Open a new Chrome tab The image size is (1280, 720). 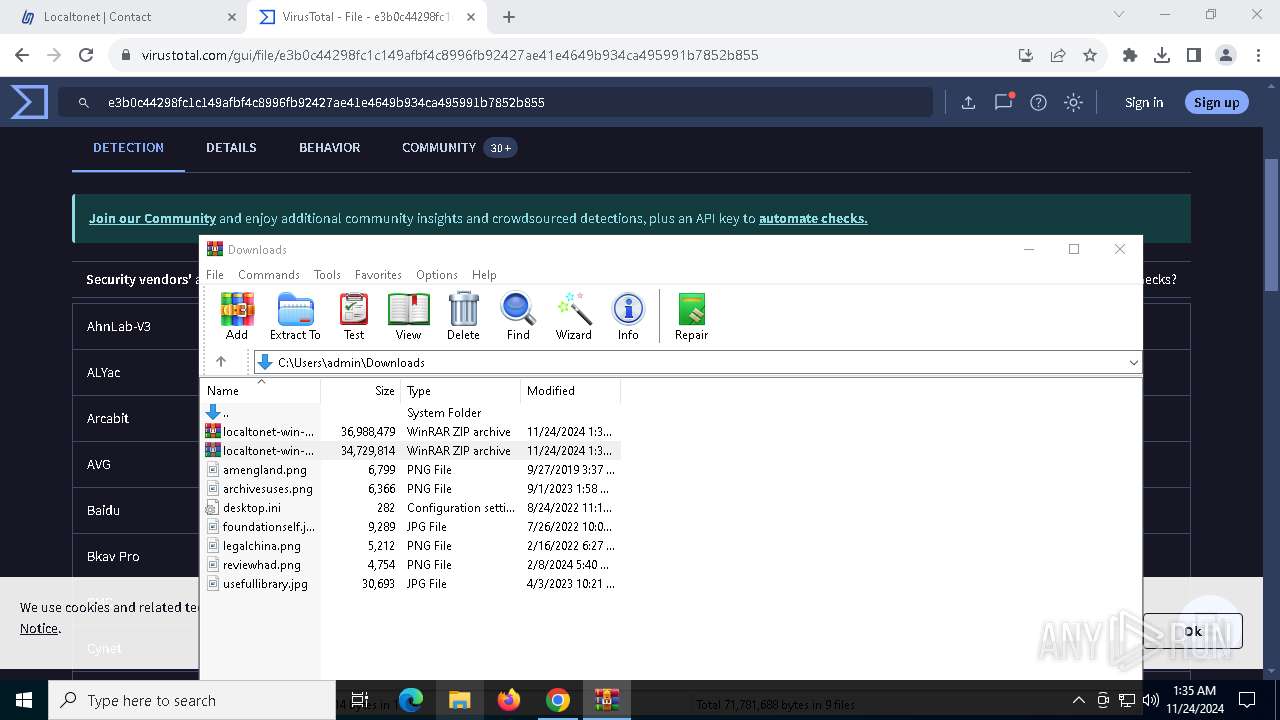509,17
